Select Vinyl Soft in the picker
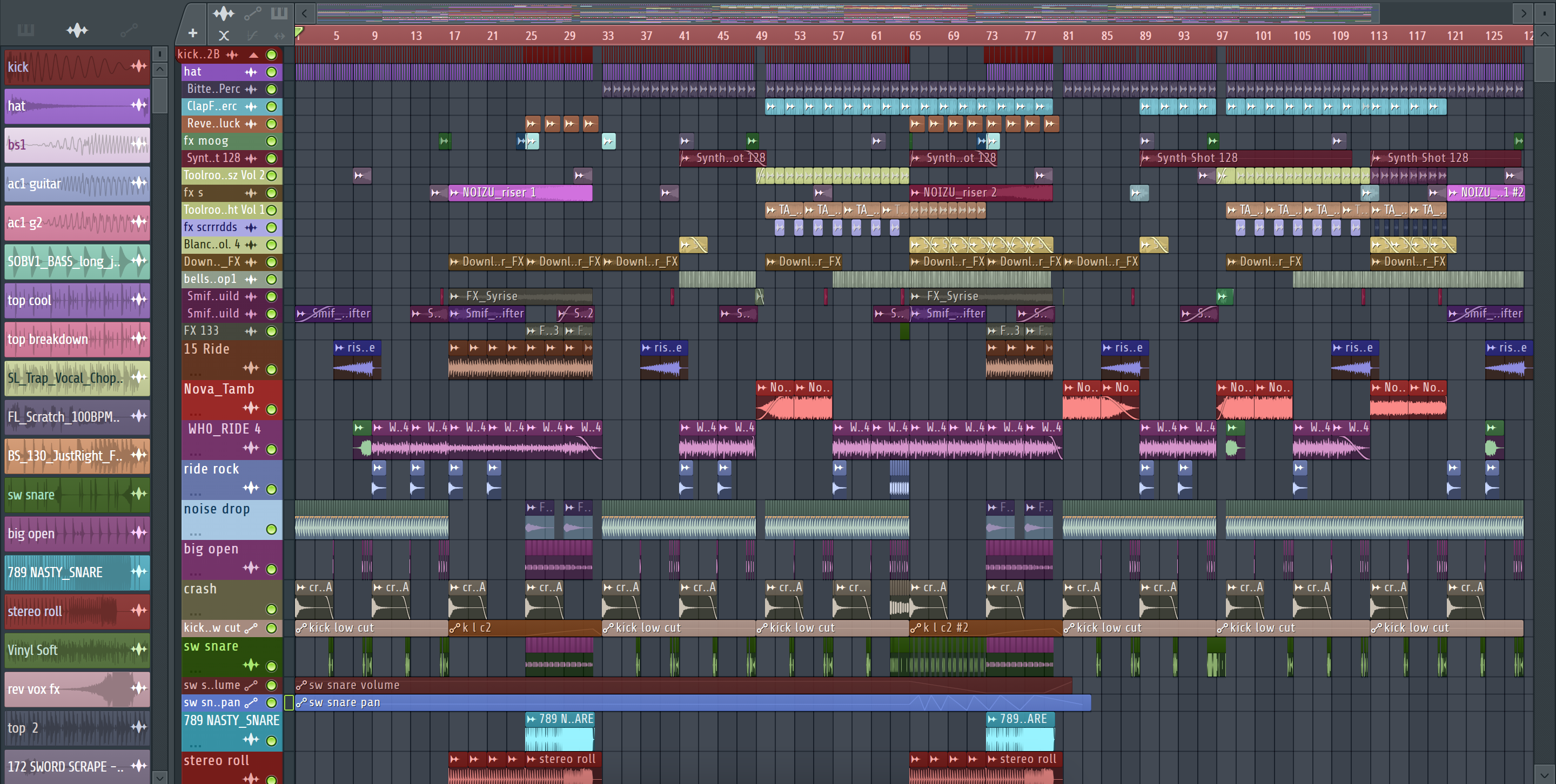Viewport: 1556px width, 784px height. click(x=77, y=650)
